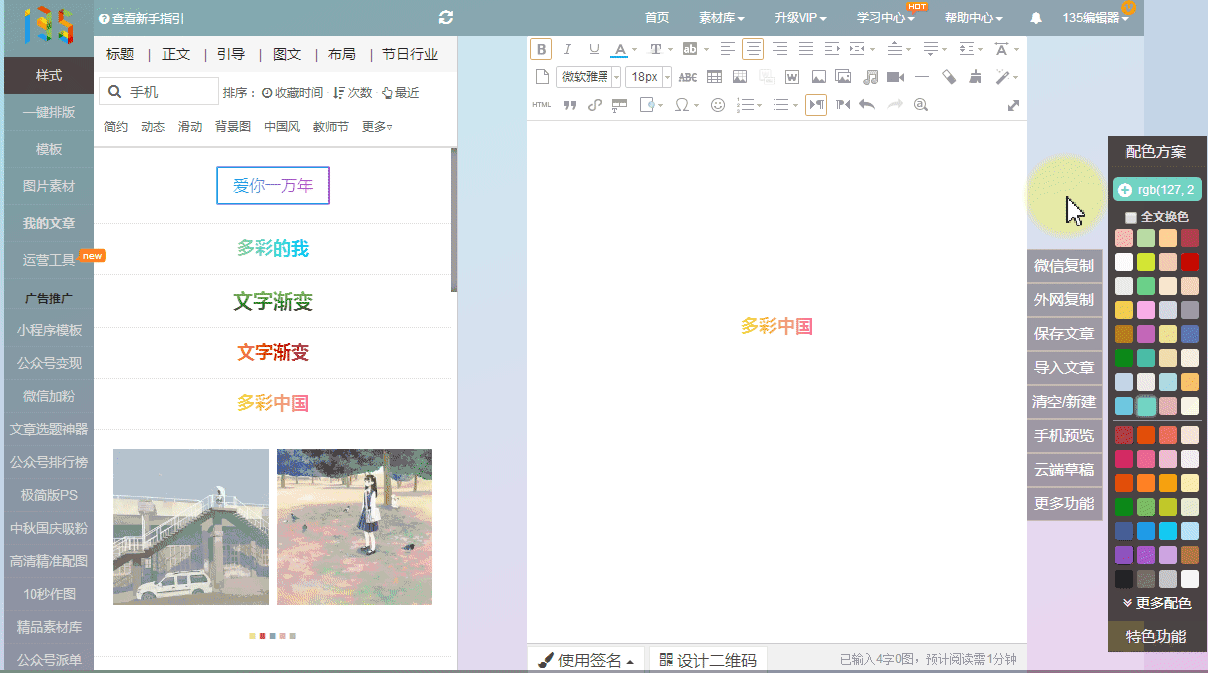Toggle bold formatting in the editor toolbar
Image resolution: width=1208 pixels, height=673 pixels.
pos(541,49)
